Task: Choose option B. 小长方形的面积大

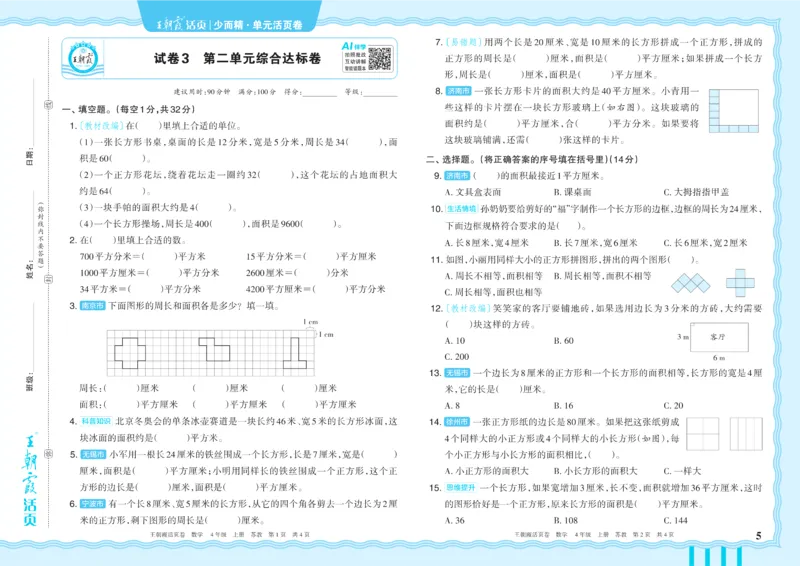Action: [x=596, y=471]
